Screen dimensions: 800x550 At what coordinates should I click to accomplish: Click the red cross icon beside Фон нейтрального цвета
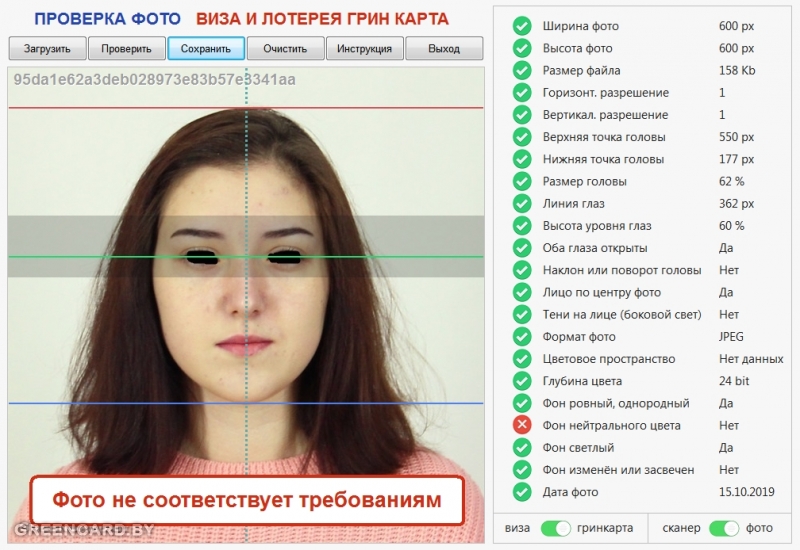[522, 425]
